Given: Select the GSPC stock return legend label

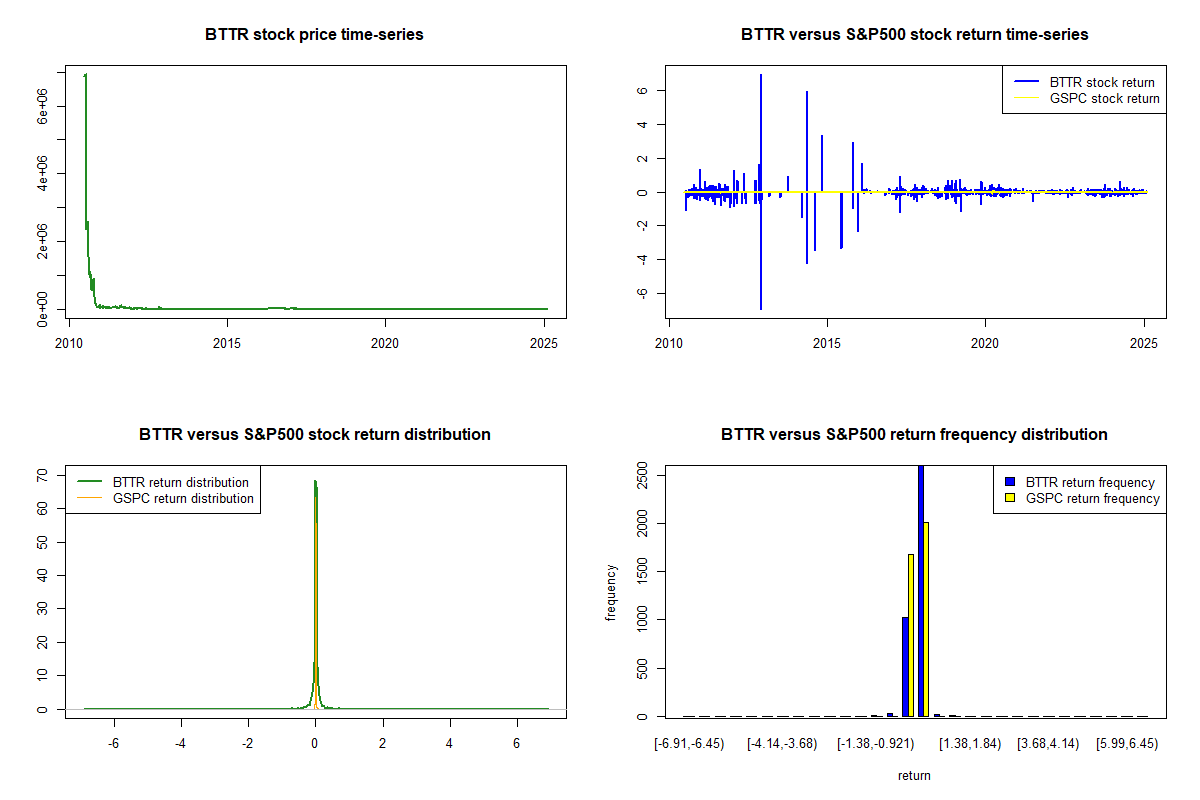Looking at the screenshot, I should coord(1104,98).
